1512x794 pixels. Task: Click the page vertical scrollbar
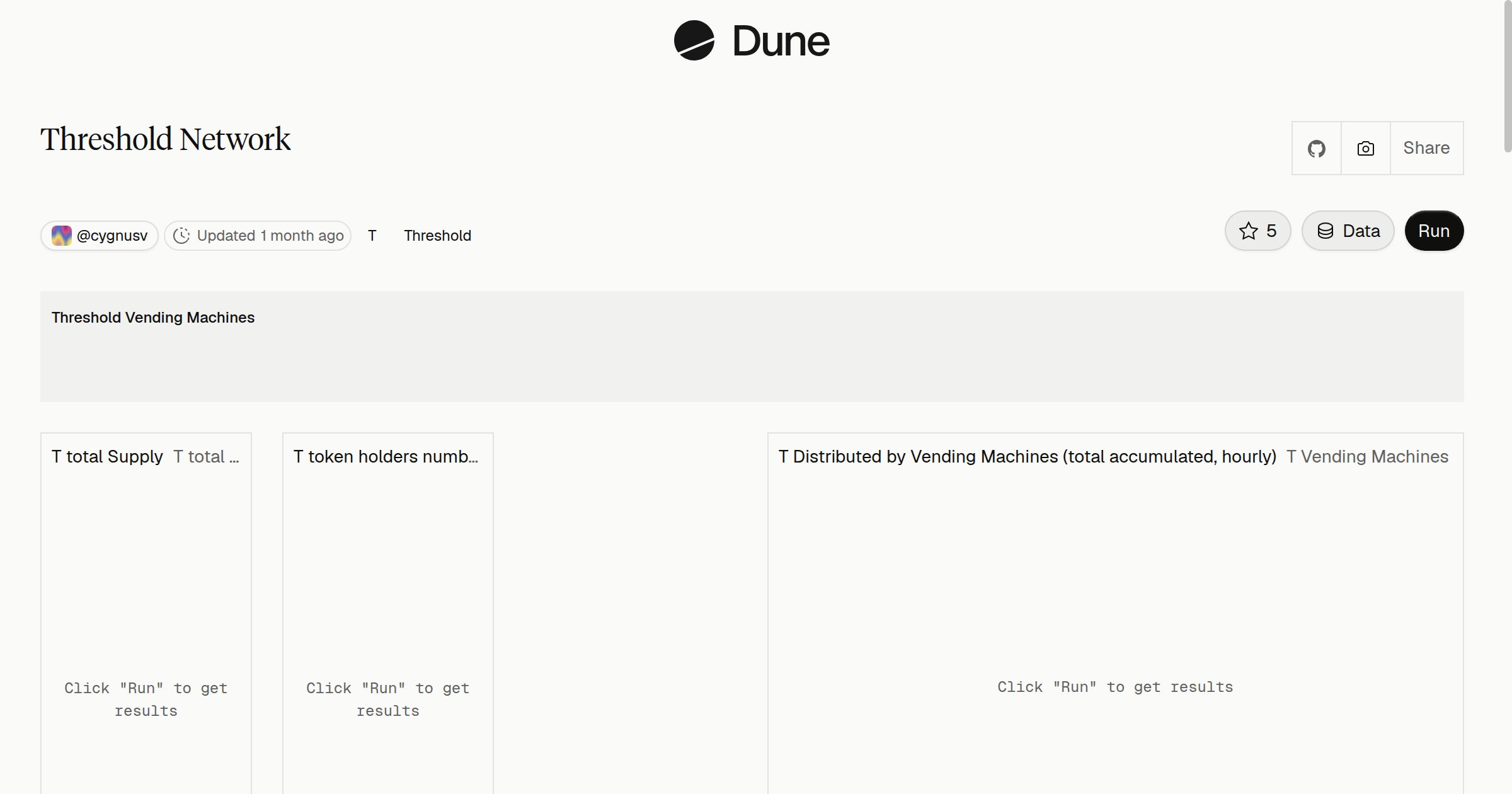[x=1507, y=77]
